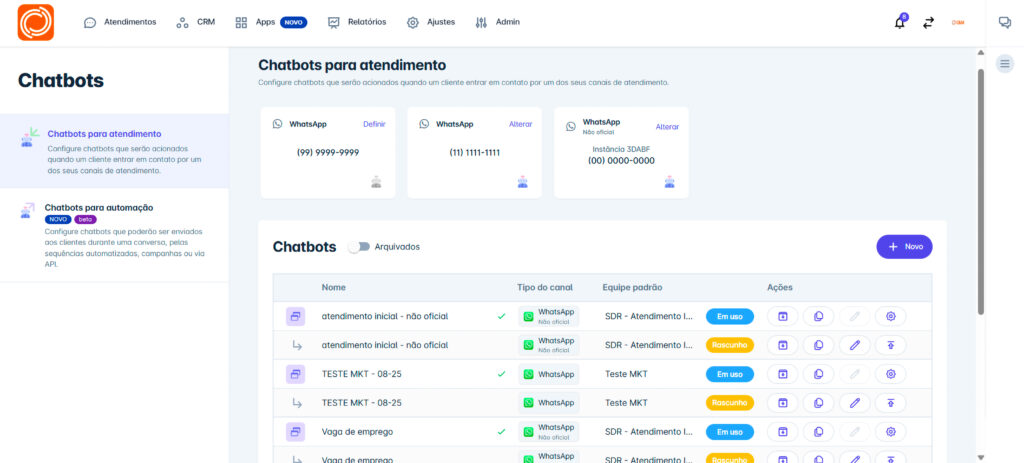Publish the TESTE MKT - 08-25 draft
The height and width of the screenshot is (463, 1024).
coord(890,403)
